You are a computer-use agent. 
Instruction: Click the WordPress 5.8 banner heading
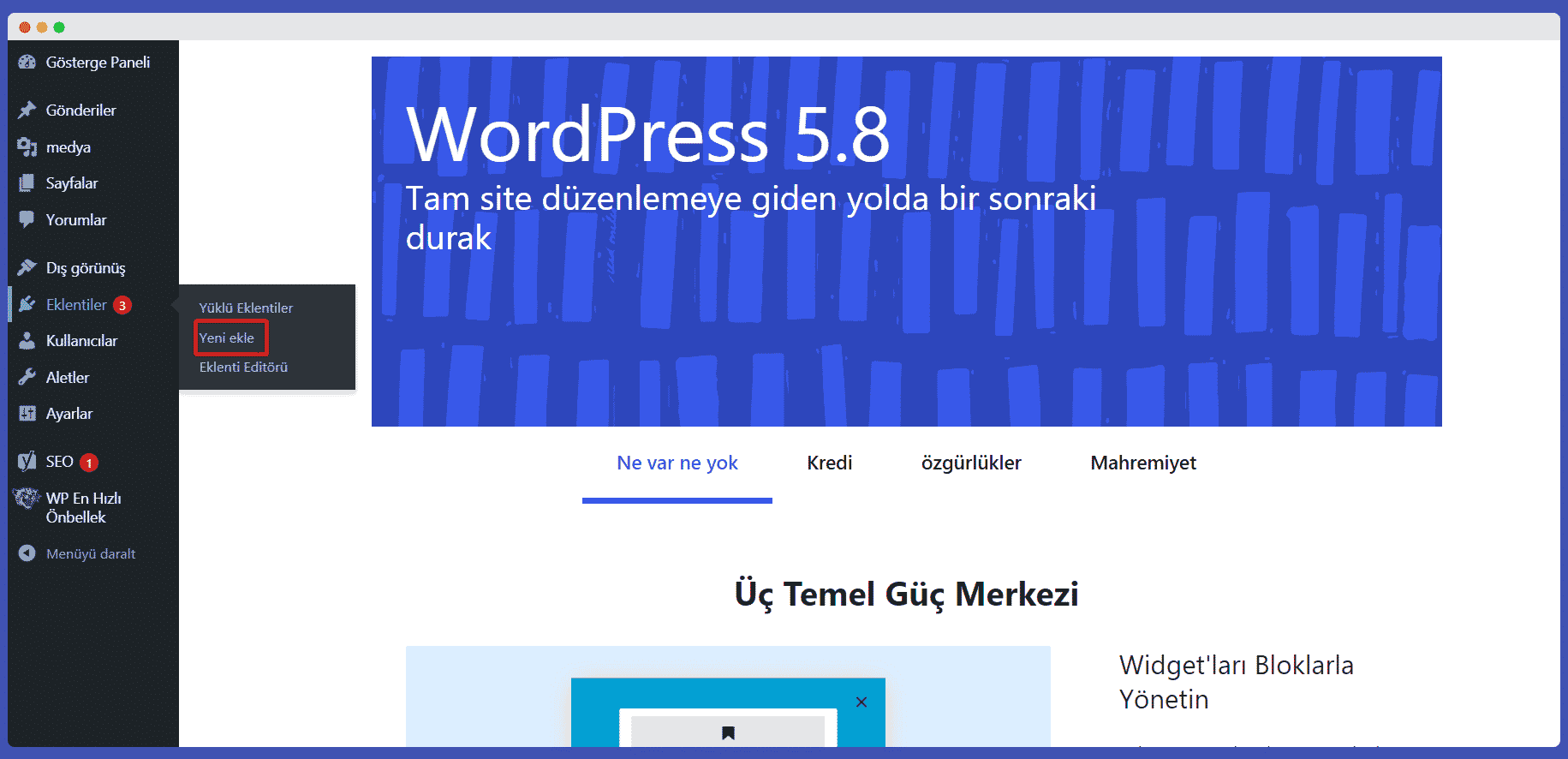pyautogui.click(x=648, y=134)
